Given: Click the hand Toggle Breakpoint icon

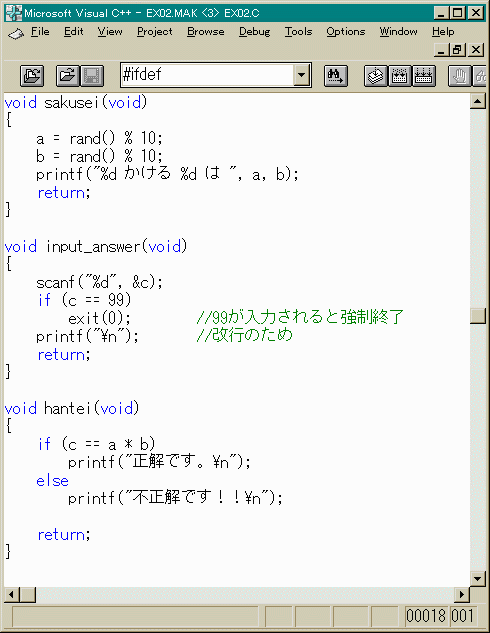Looking at the screenshot, I should tap(460, 75).
